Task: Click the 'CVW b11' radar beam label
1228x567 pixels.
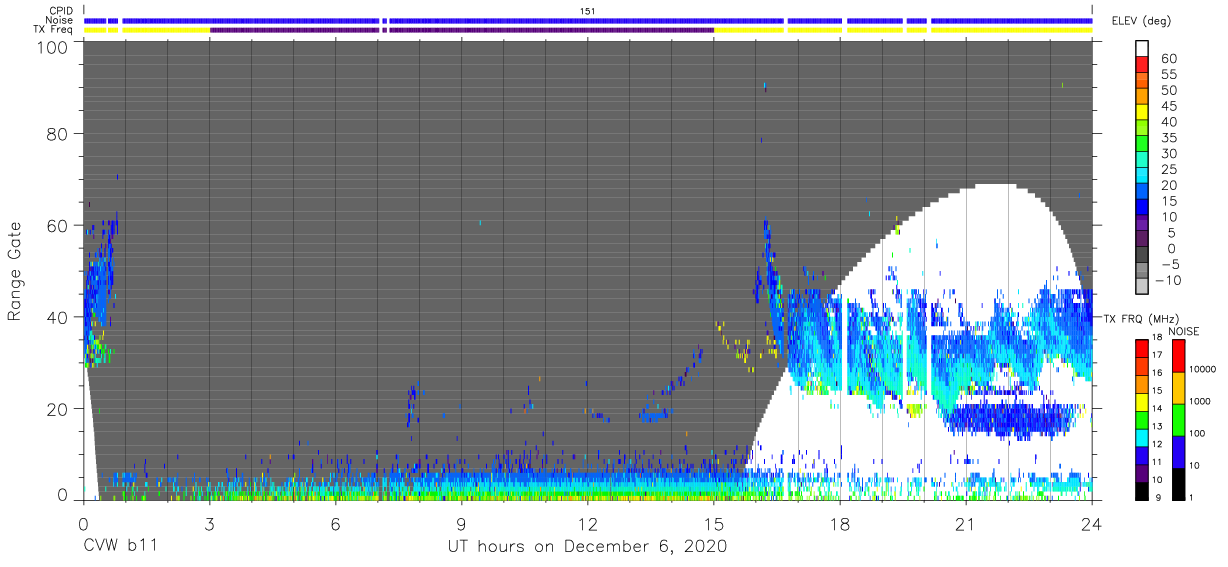Action: tap(120, 546)
